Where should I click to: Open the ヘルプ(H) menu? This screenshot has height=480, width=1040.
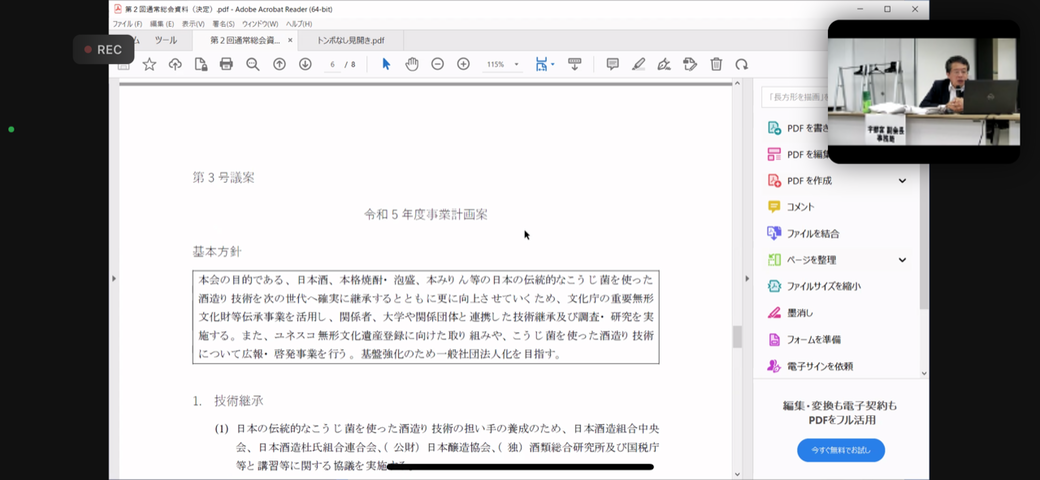click(299, 24)
